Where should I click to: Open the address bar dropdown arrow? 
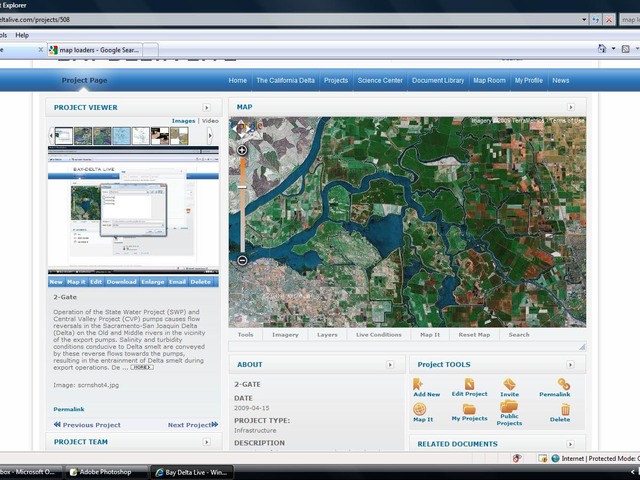click(584, 20)
